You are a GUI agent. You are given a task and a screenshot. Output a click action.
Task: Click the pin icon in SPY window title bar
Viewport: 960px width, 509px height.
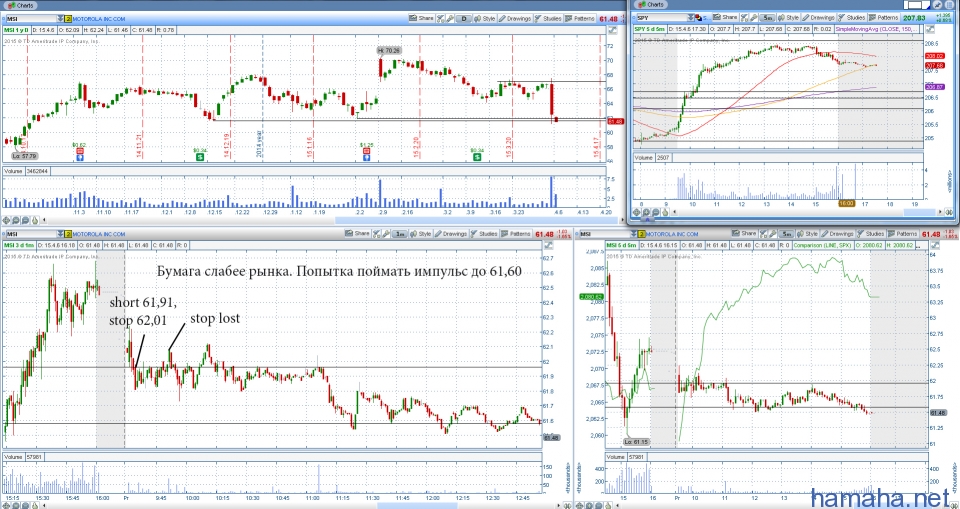[x=937, y=5]
